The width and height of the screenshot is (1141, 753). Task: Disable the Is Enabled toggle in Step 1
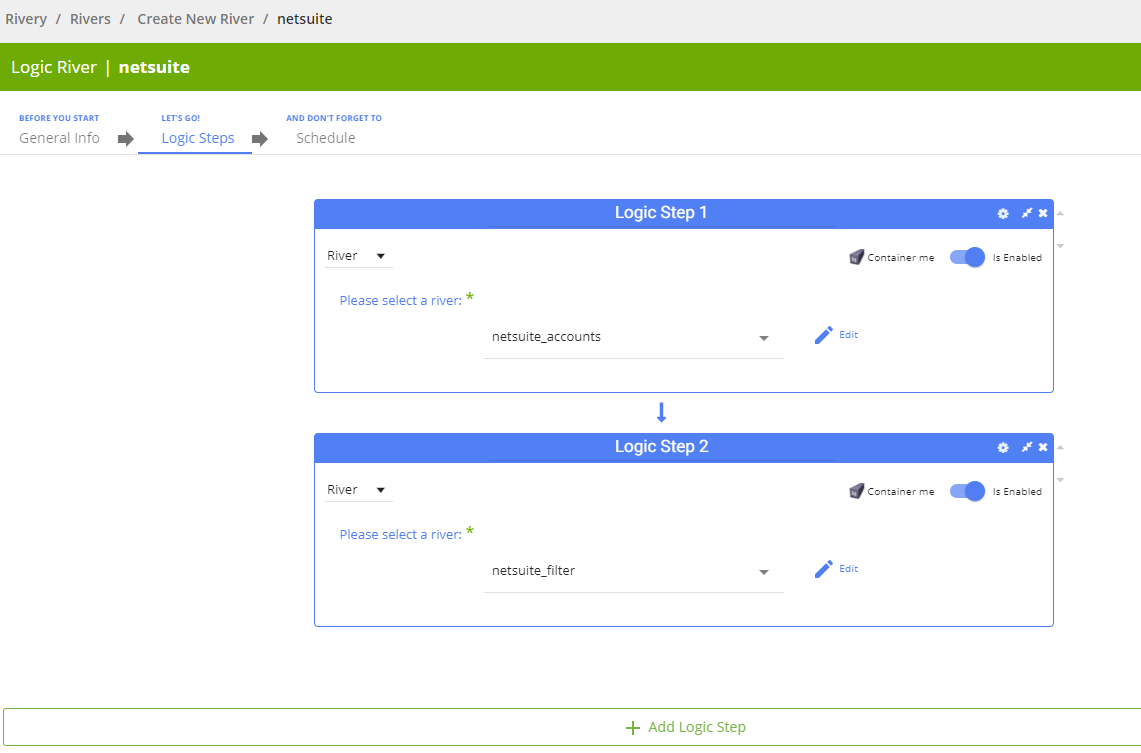(968, 257)
